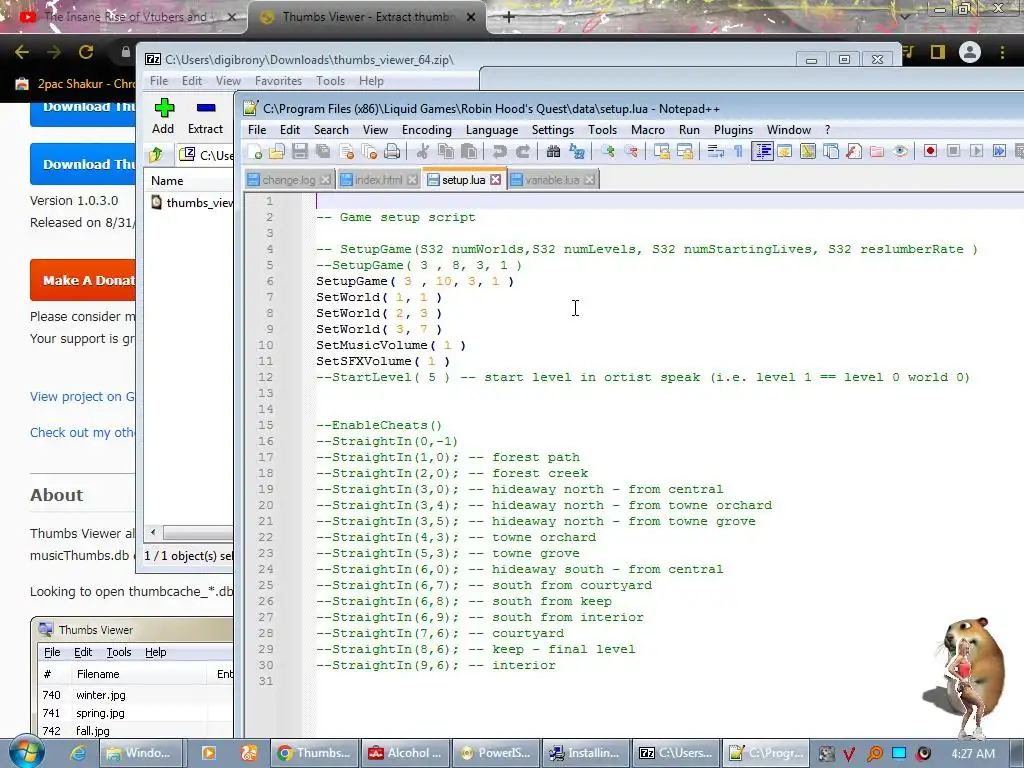Click the Close All icon in Notepad++ toolbar
The image size is (1024, 768).
tap(369, 152)
